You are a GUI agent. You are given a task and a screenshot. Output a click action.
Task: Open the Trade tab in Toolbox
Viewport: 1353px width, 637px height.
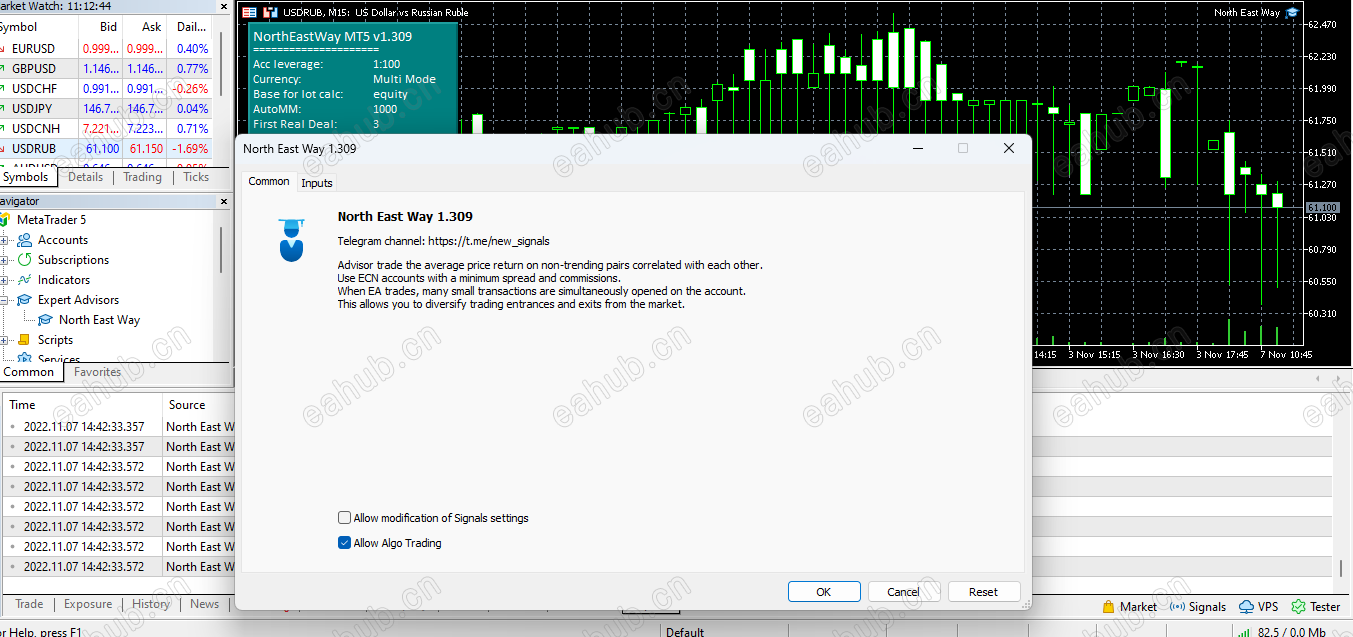click(x=29, y=604)
